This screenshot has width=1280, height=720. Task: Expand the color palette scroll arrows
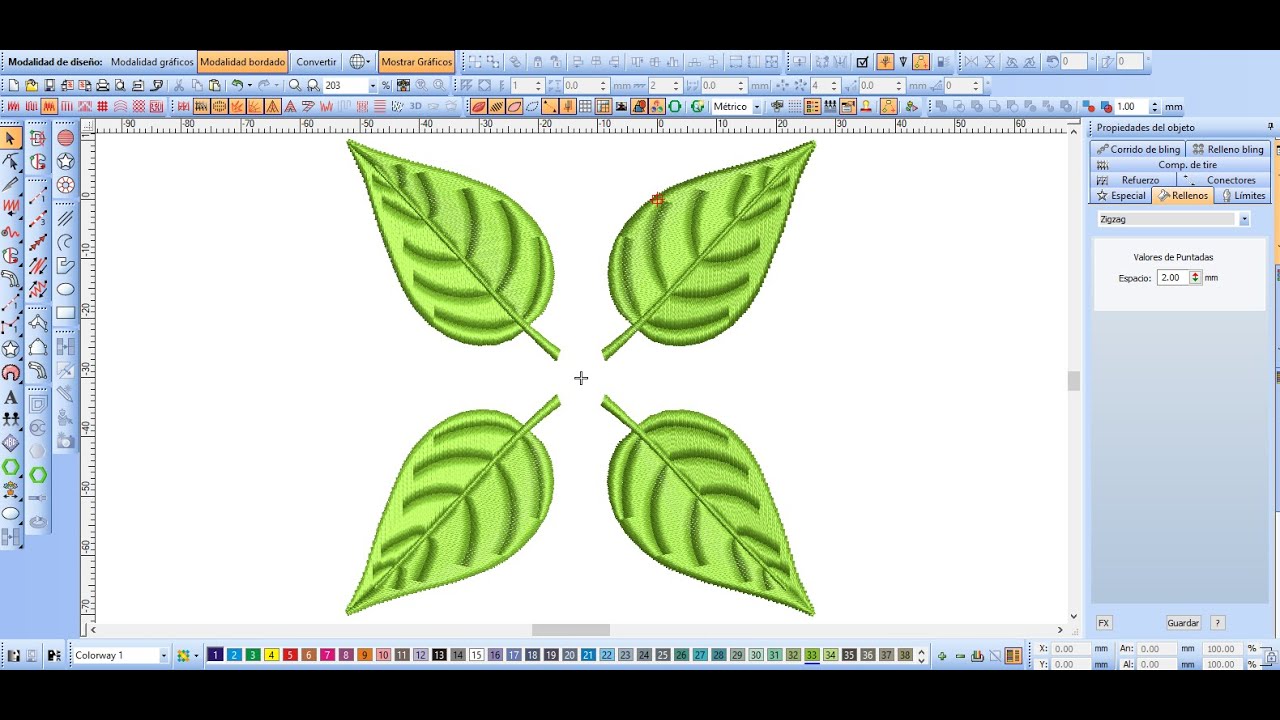point(922,656)
